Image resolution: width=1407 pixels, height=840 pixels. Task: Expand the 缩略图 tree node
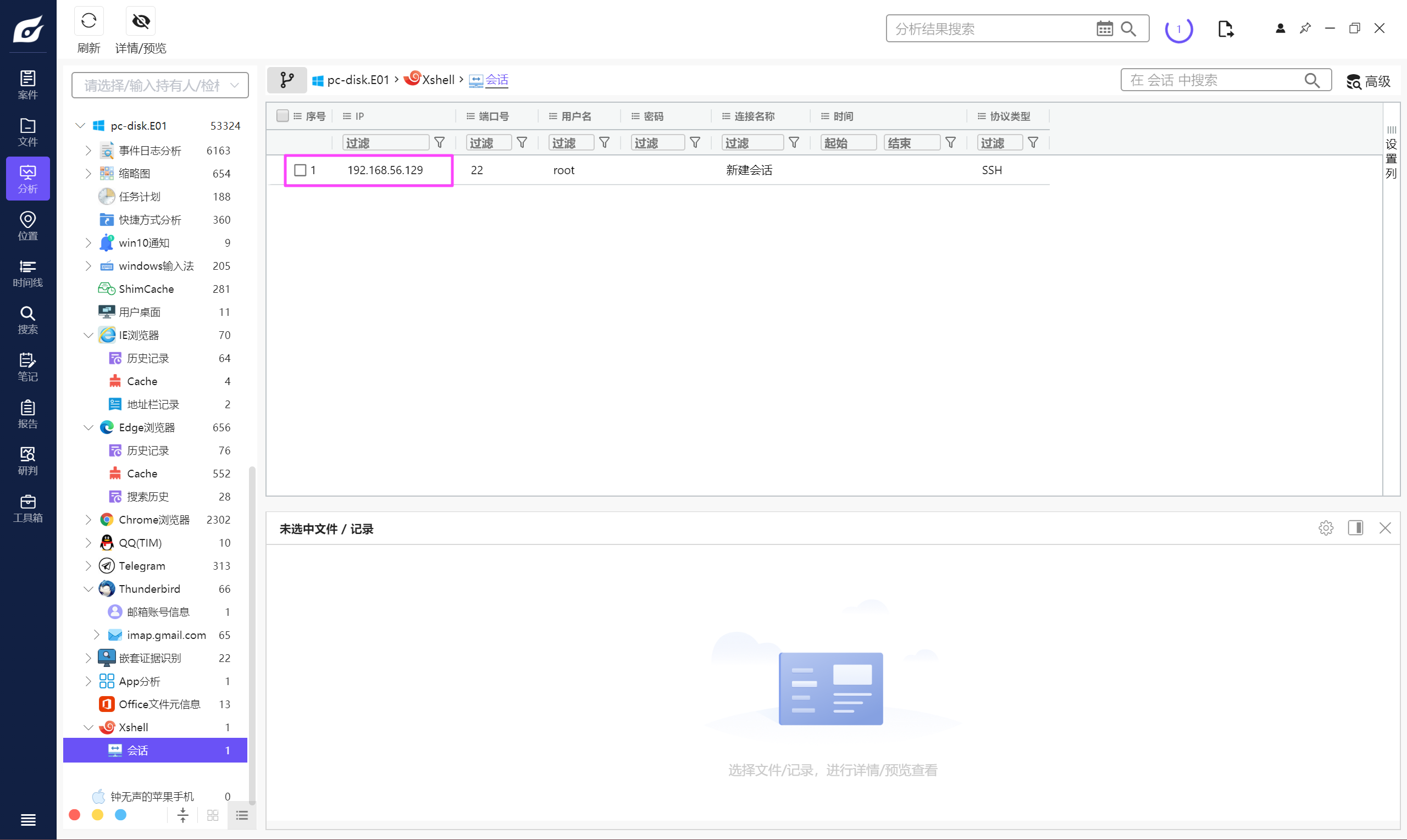(88, 174)
